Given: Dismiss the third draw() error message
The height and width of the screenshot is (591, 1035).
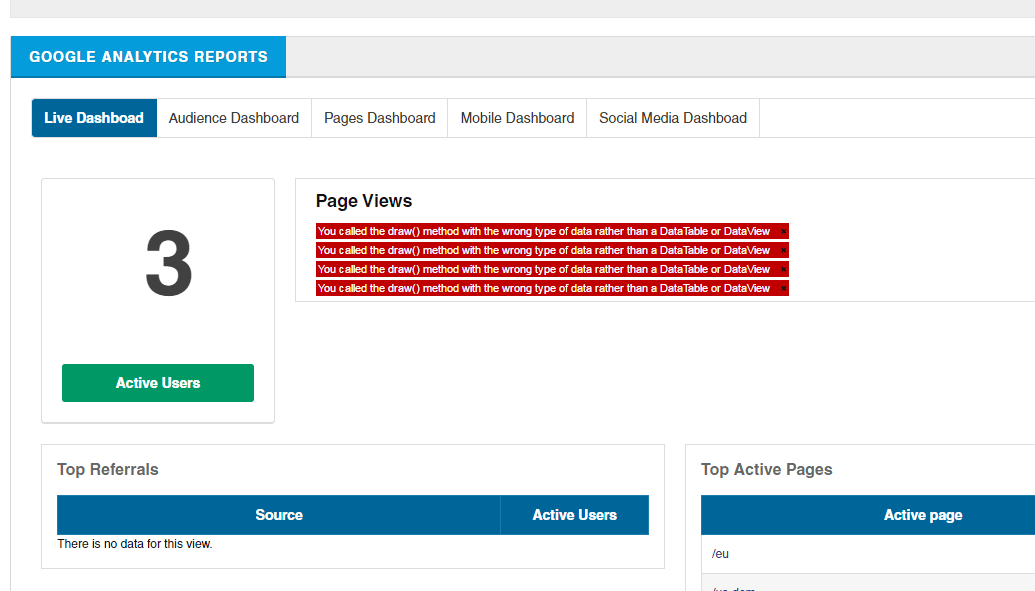Looking at the screenshot, I should (783, 269).
